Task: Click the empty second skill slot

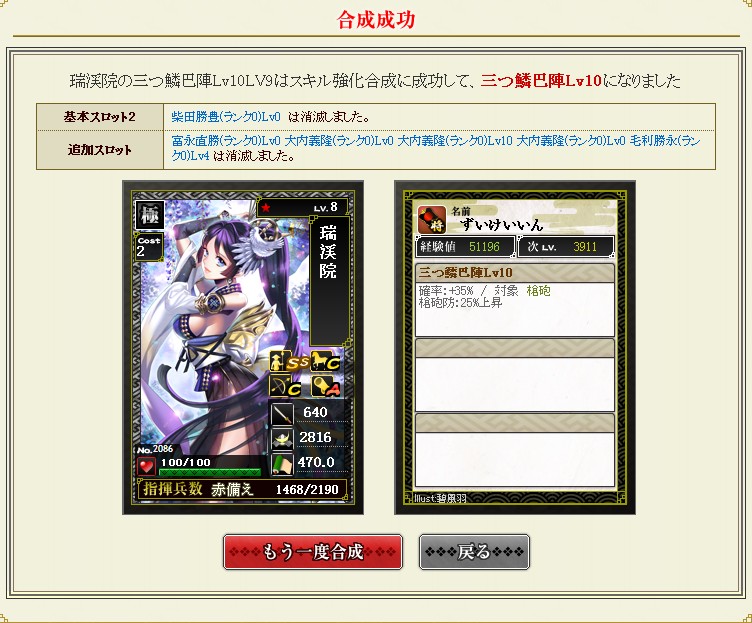Action: [x=514, y=375]
